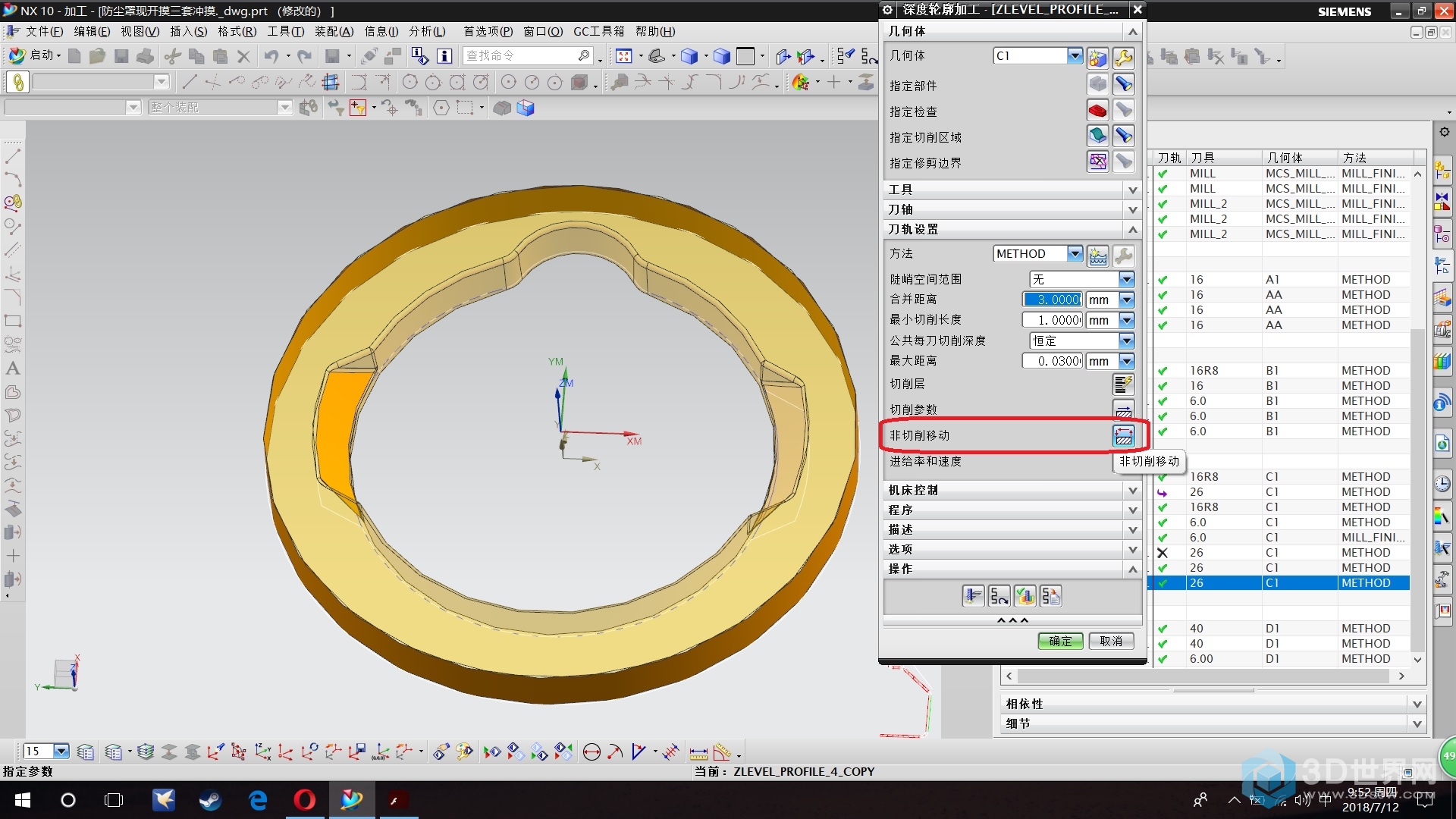Click 启动 start button in toolbar

pyautogui.click(x=35, y=55)
